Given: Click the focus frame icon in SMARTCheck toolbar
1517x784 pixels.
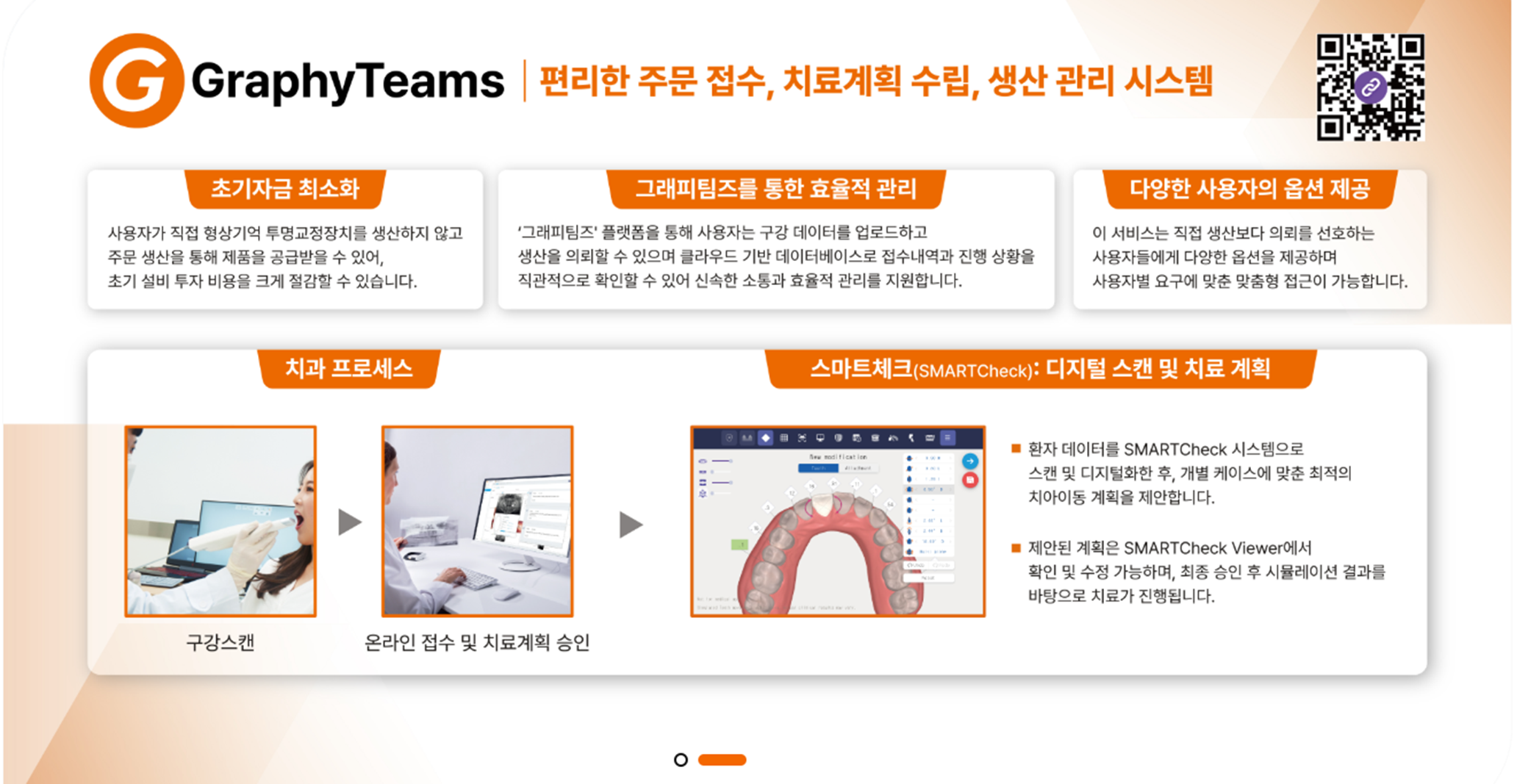Looking at the screenshot, I should click(x=802, y=438).
